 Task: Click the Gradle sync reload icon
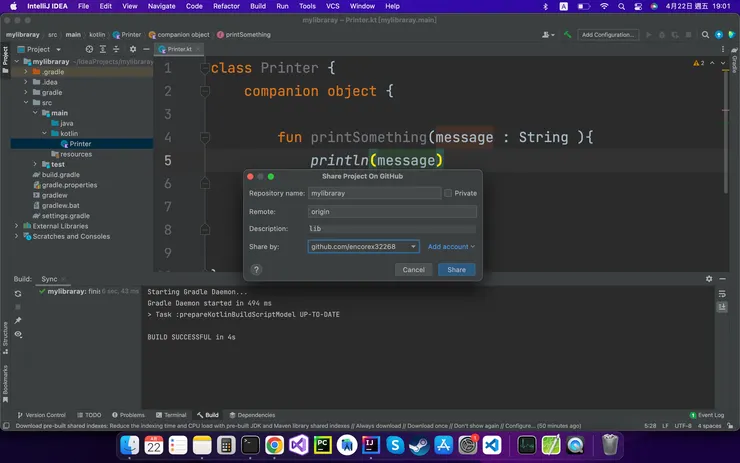(18, 294)
